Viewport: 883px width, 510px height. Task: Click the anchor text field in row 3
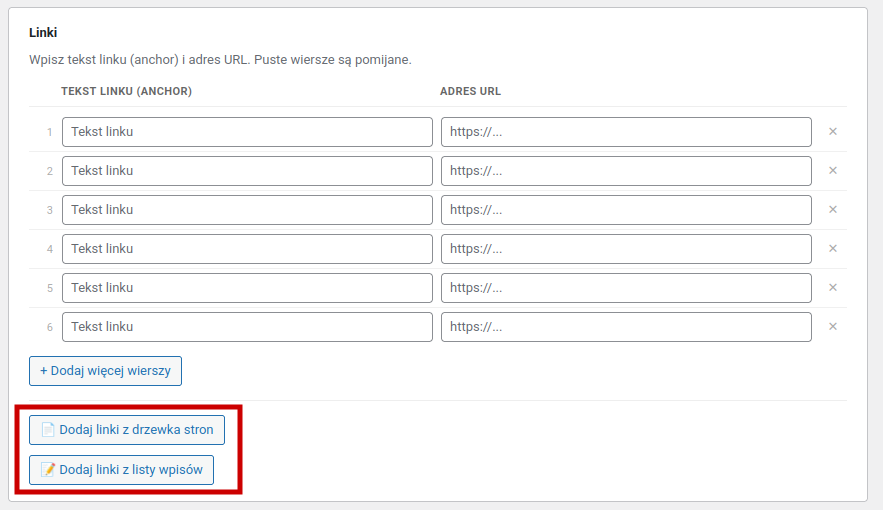[247, 210]
